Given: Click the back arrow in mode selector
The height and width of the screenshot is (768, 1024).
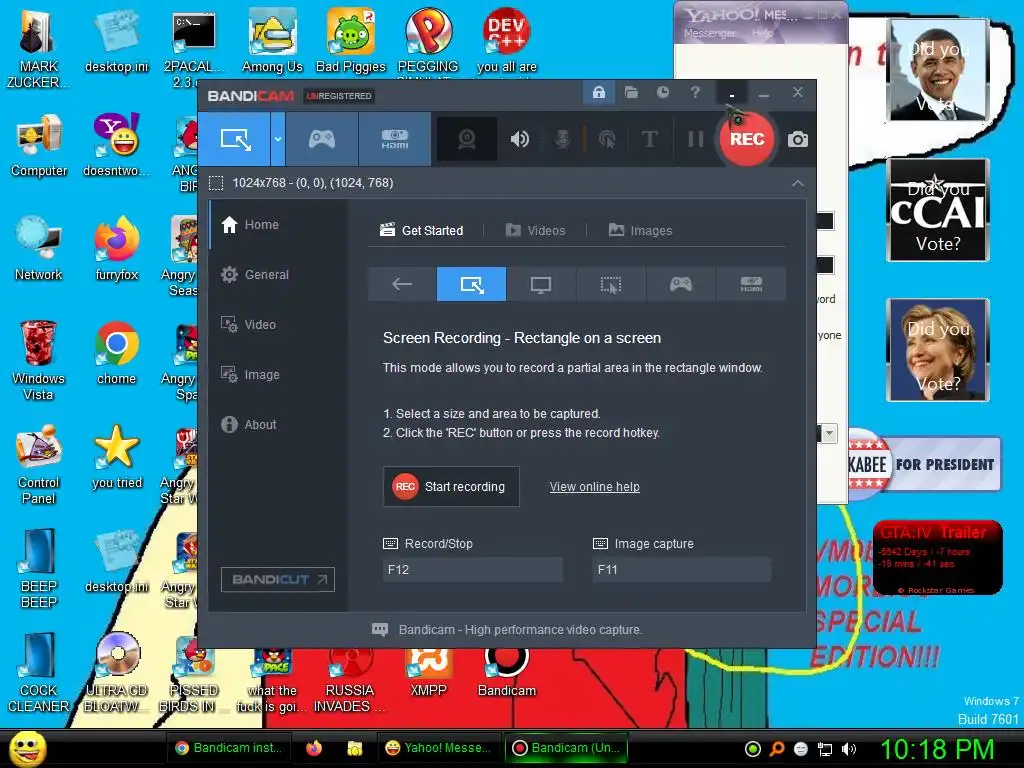Looking at the screenshot, I should pyautogui.click(x=402, y=284).
